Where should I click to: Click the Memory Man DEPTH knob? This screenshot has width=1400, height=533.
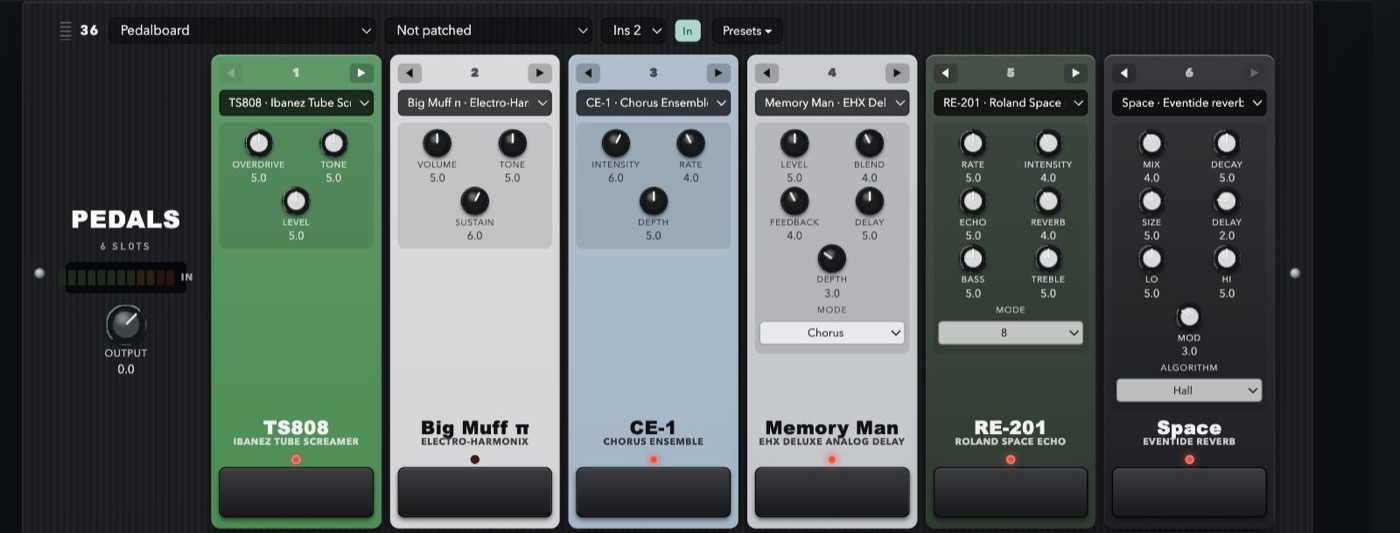(832, 259)
